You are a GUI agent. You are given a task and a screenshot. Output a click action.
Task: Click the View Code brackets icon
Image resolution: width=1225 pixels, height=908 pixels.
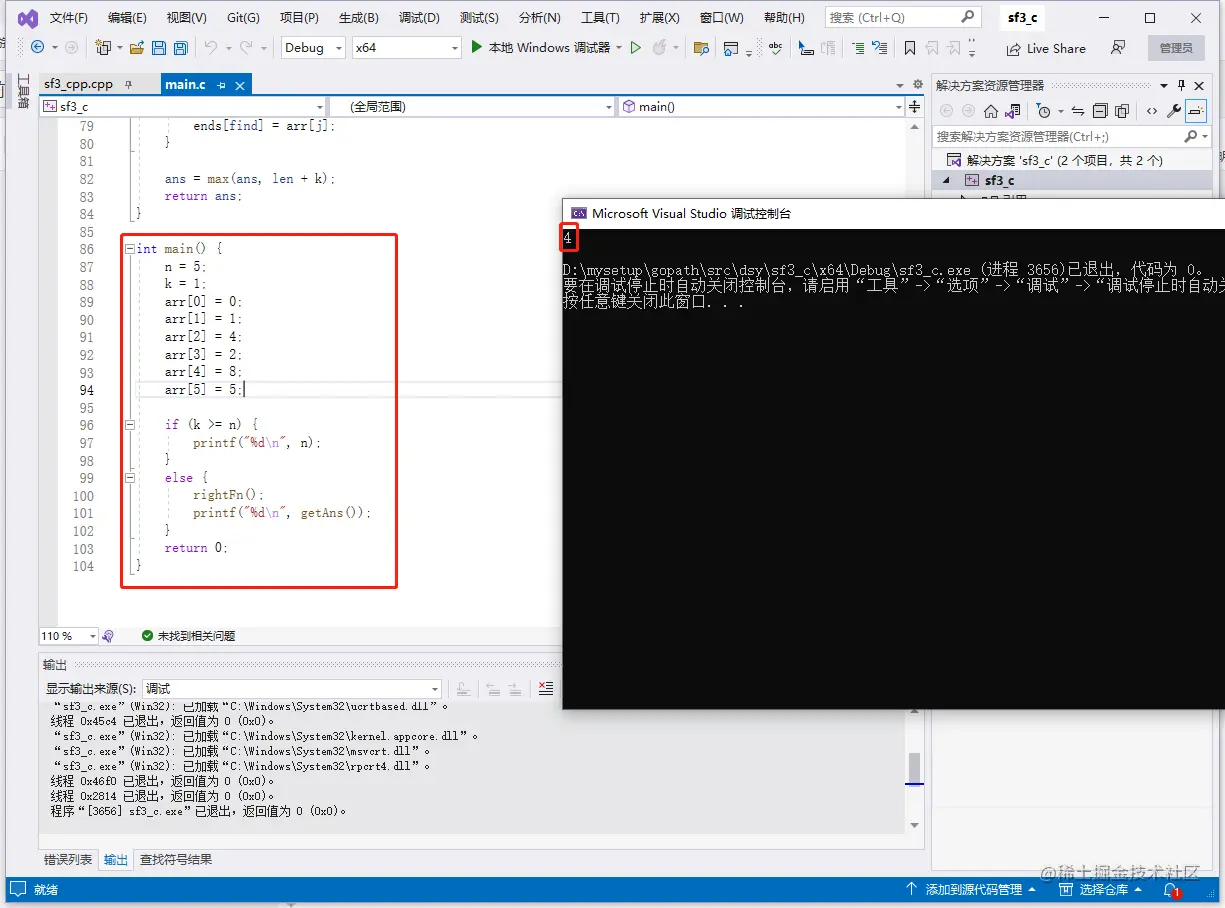tap(1152, 111)
